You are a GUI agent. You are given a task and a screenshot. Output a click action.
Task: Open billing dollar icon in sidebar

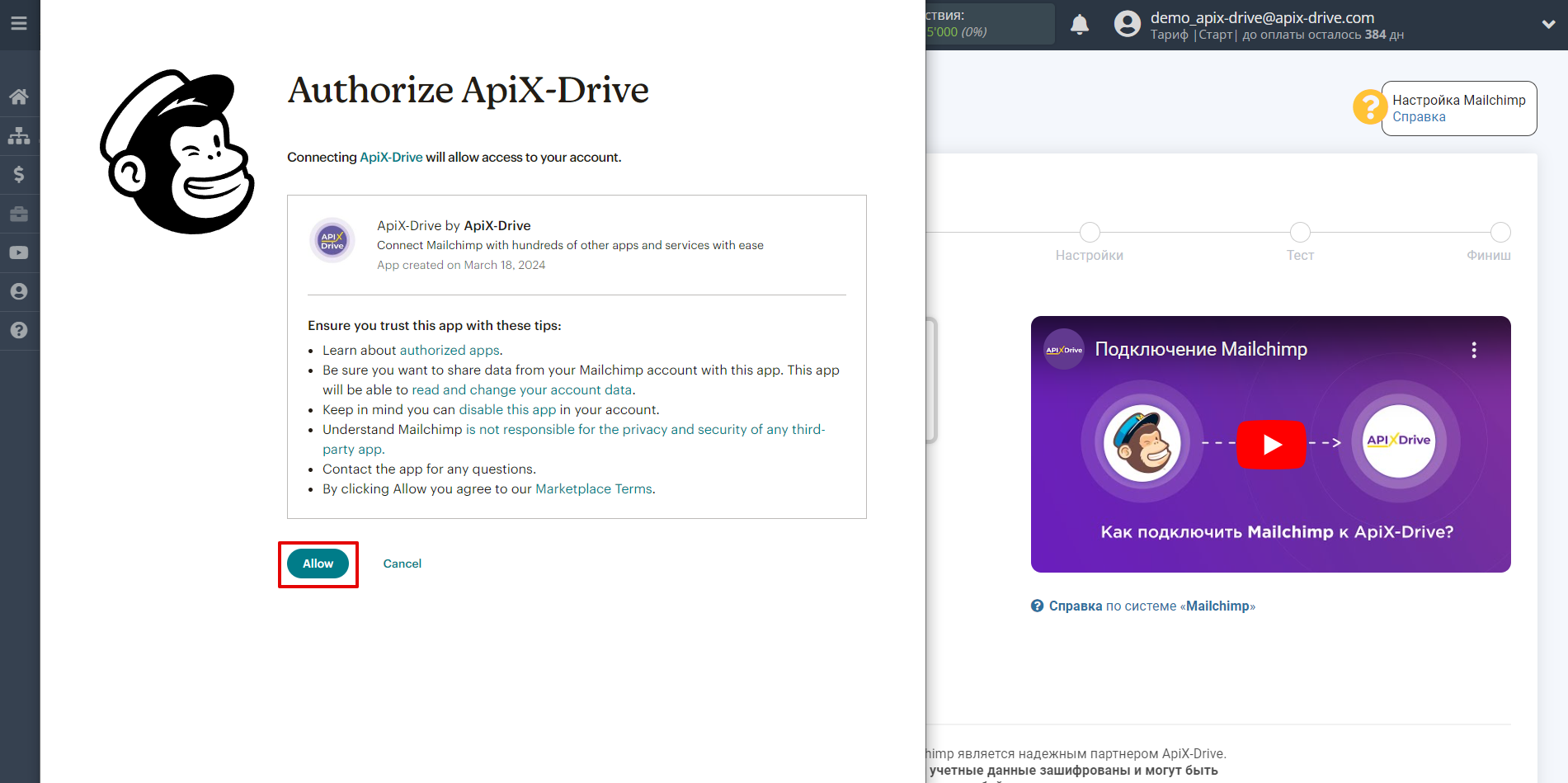tap(19, 174)
